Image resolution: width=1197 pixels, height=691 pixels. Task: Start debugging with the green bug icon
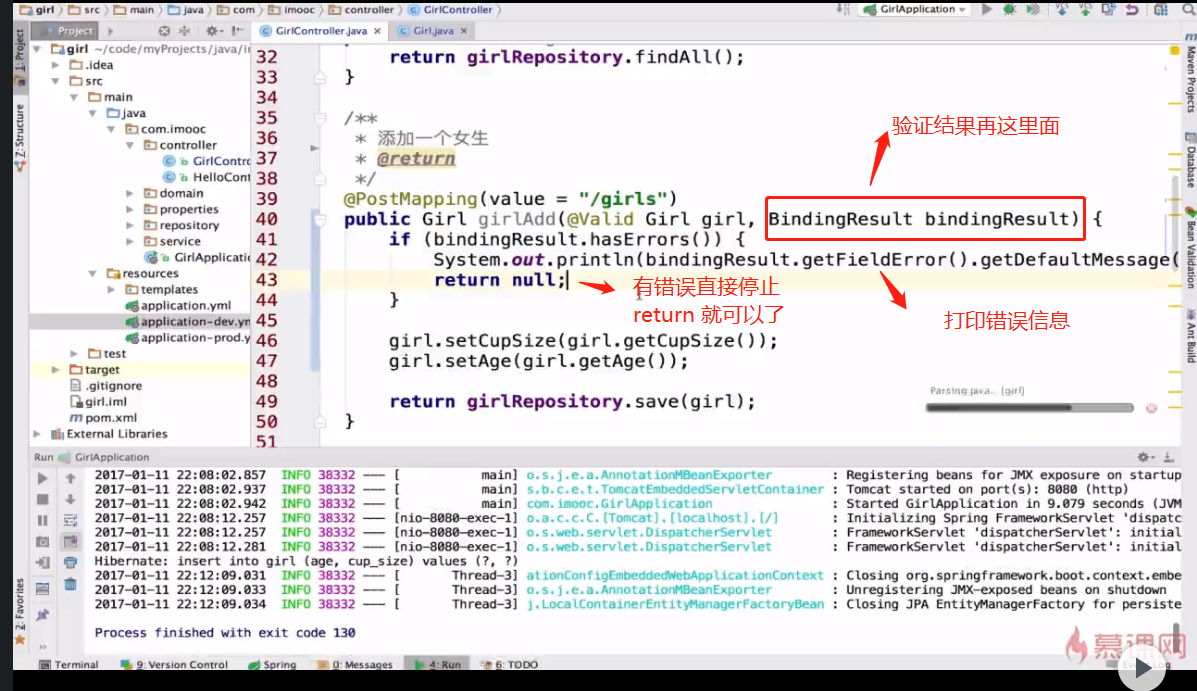(x=1009, y=10)
